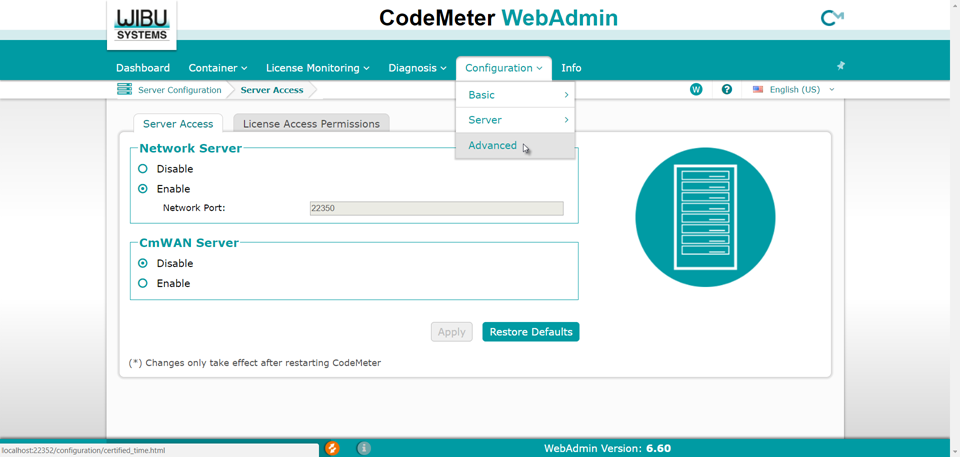The width and height of the screenshot is (960, 457).
Task: Open the round W icon beside help
Action: [696, 89]
